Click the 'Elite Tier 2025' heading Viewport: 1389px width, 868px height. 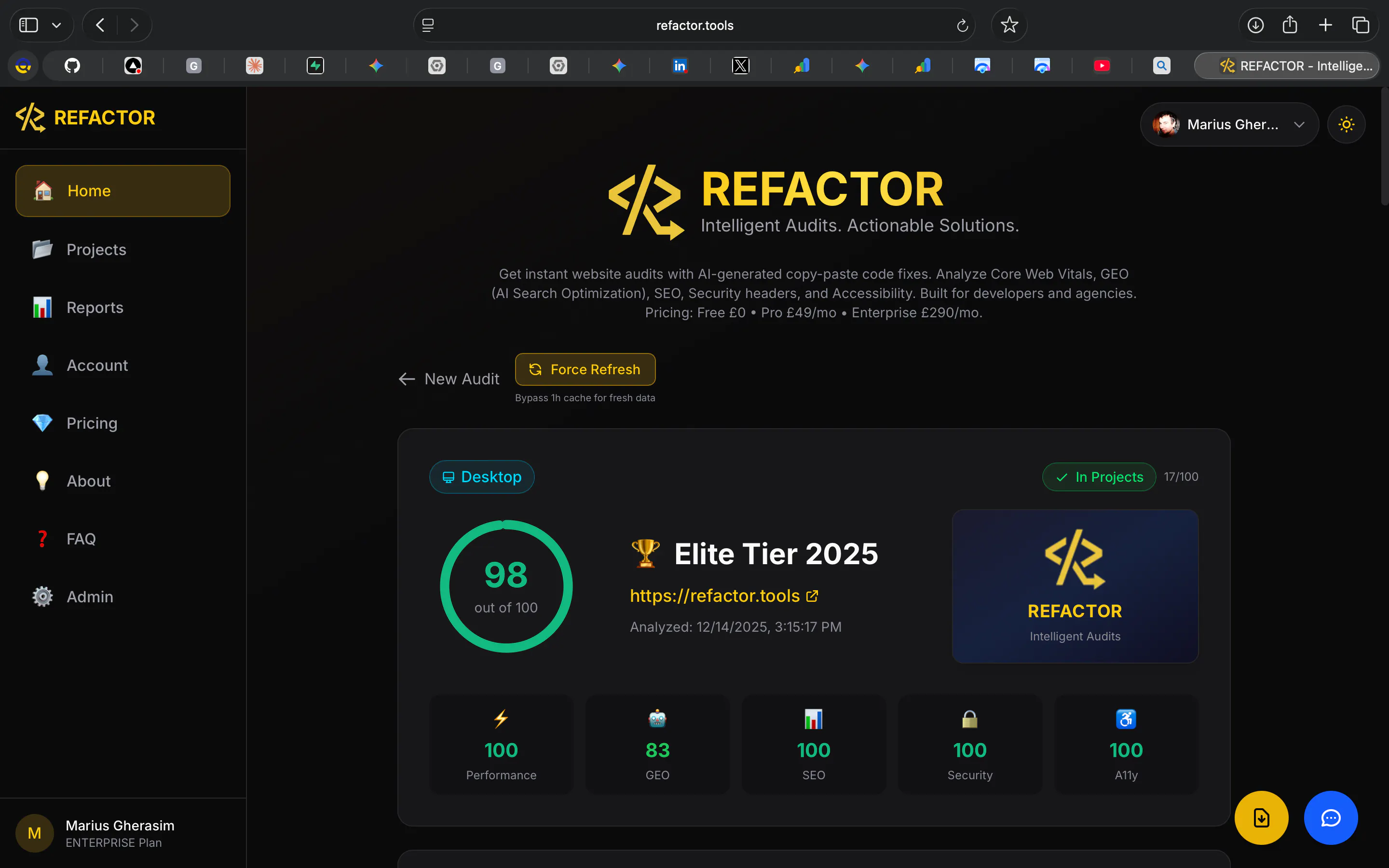pyautogui.click(x=776, y=554)
